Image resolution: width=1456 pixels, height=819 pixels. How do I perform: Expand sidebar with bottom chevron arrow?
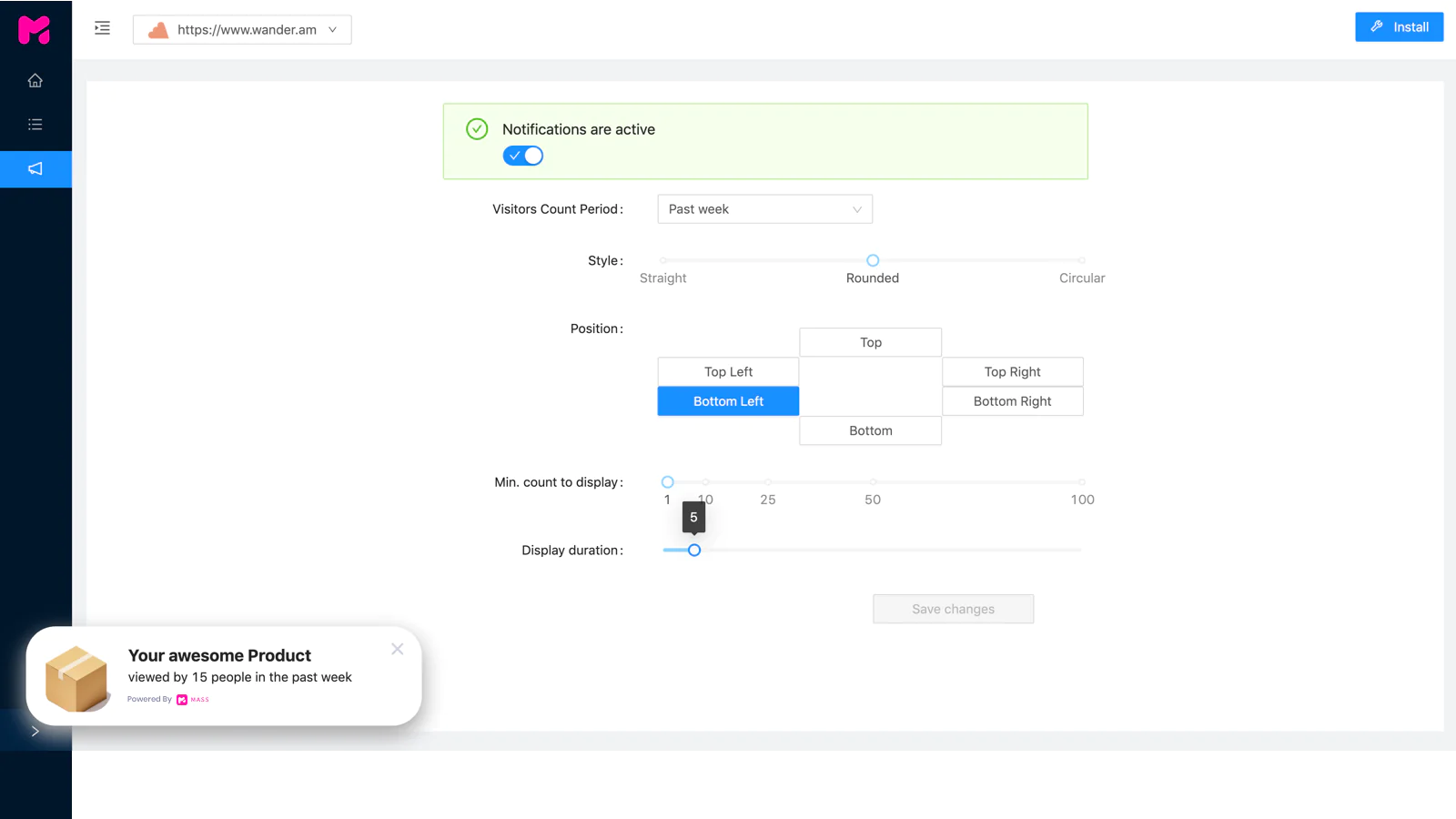pos(35,731)
